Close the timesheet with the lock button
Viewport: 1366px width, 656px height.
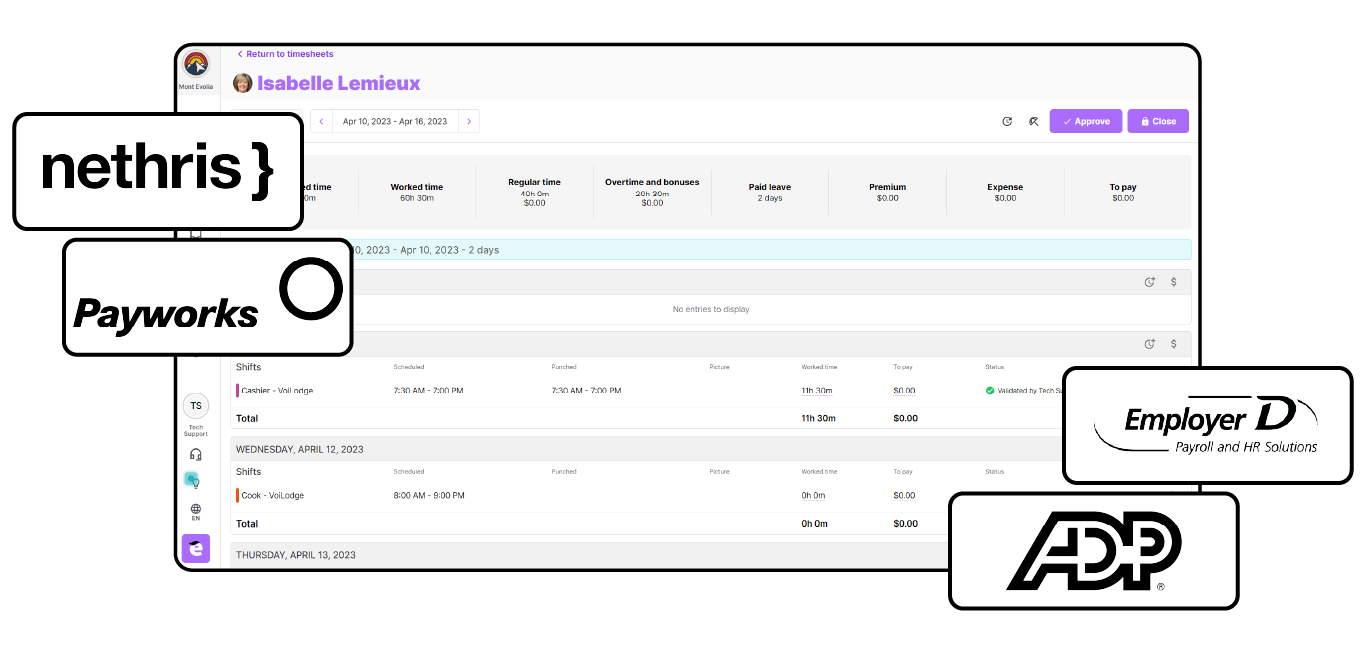tap(1158, 121)
